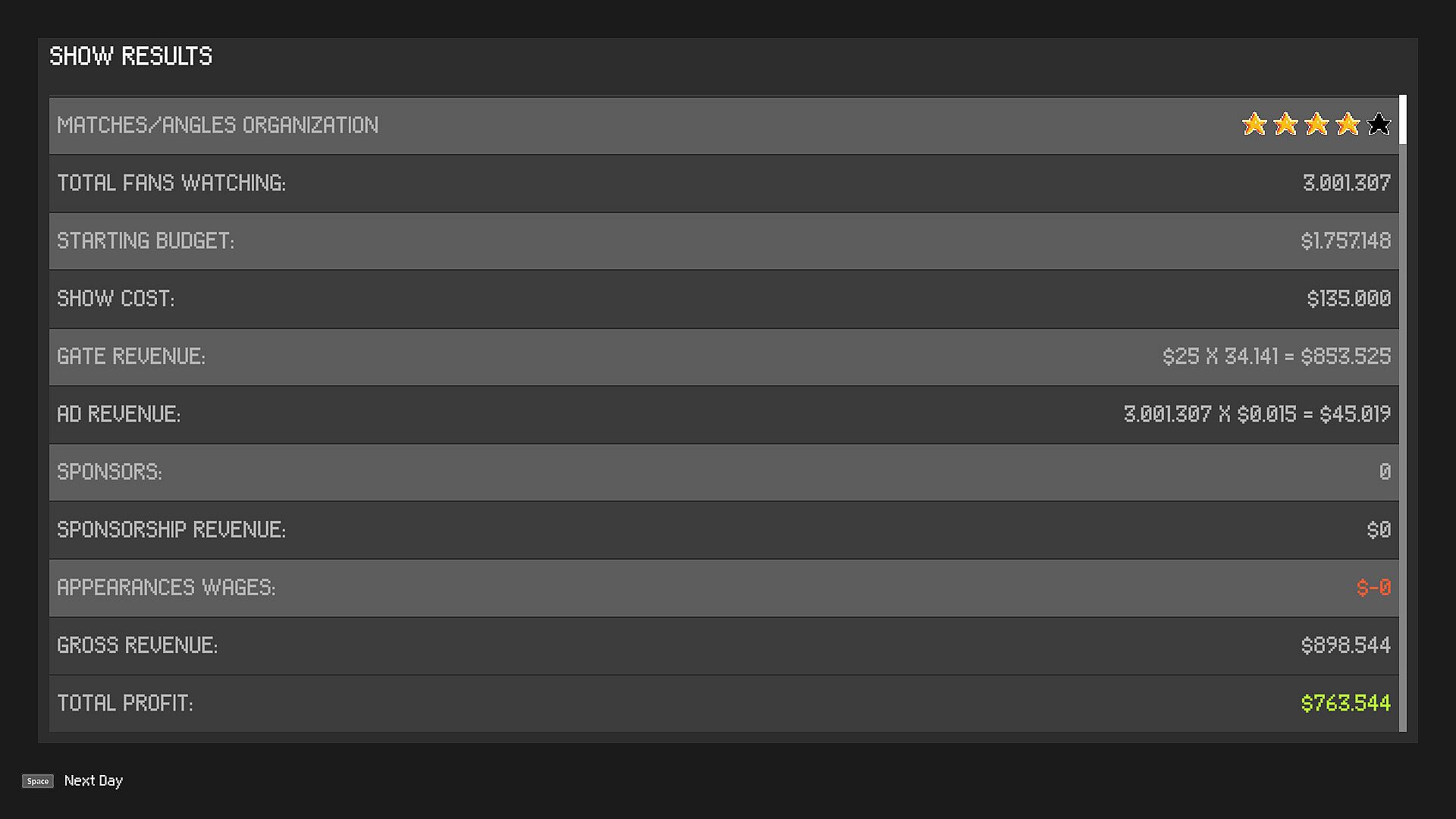Click the red Appearances Wages value
Image resolution: width=1456 pixels, height=819 pixels.
[1373, 588]
